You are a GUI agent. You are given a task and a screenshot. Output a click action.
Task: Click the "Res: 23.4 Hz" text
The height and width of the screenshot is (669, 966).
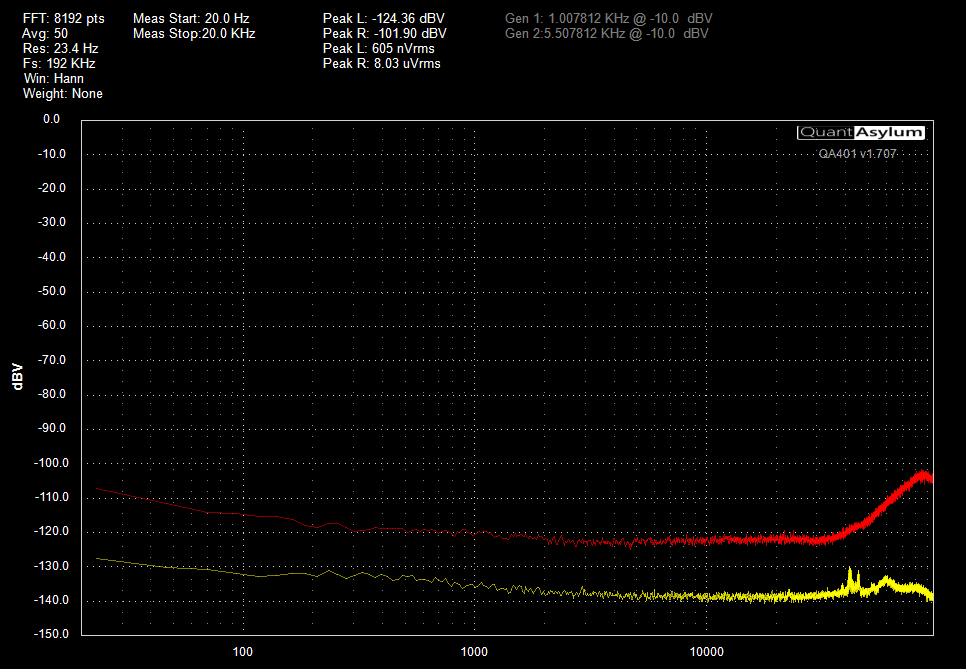pos(60,48)
